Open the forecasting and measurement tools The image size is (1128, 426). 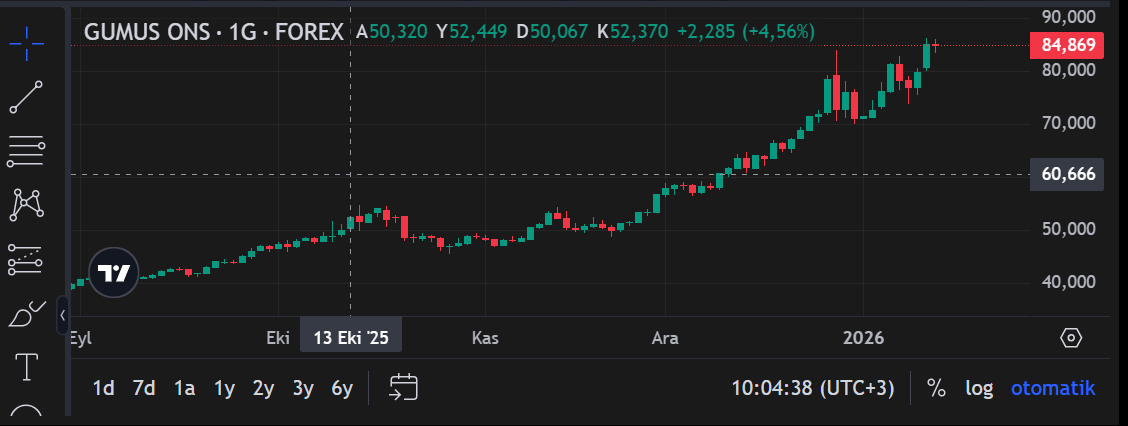[x=26, y=259]
